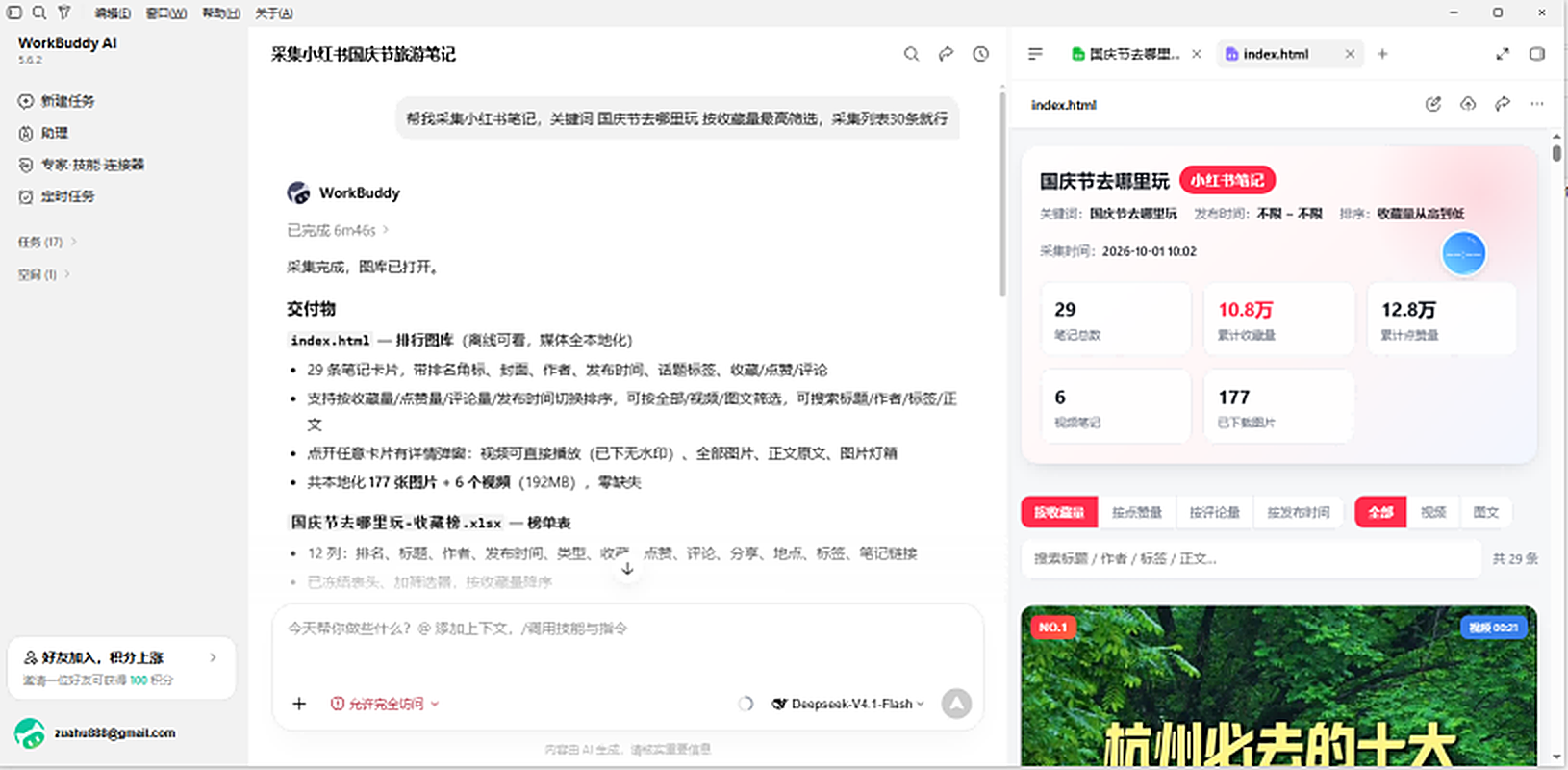
Task: Open the global search icon in title bar
Action: 39,13
